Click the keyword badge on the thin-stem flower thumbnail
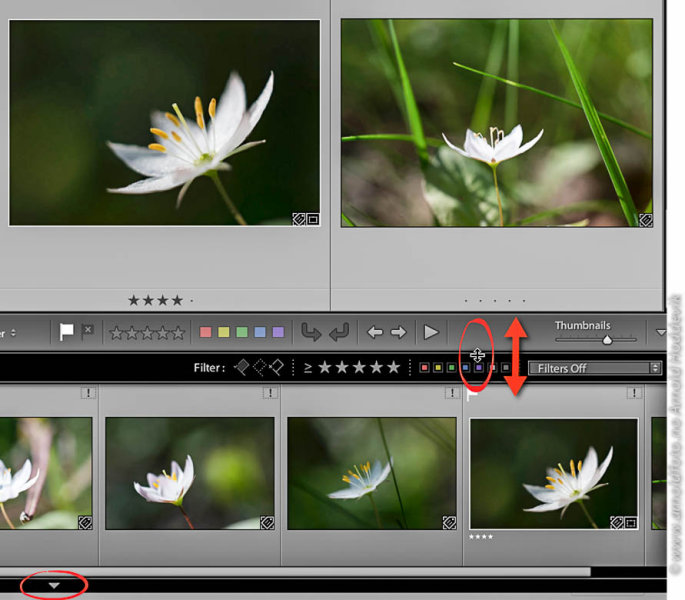 coord(449,523)
